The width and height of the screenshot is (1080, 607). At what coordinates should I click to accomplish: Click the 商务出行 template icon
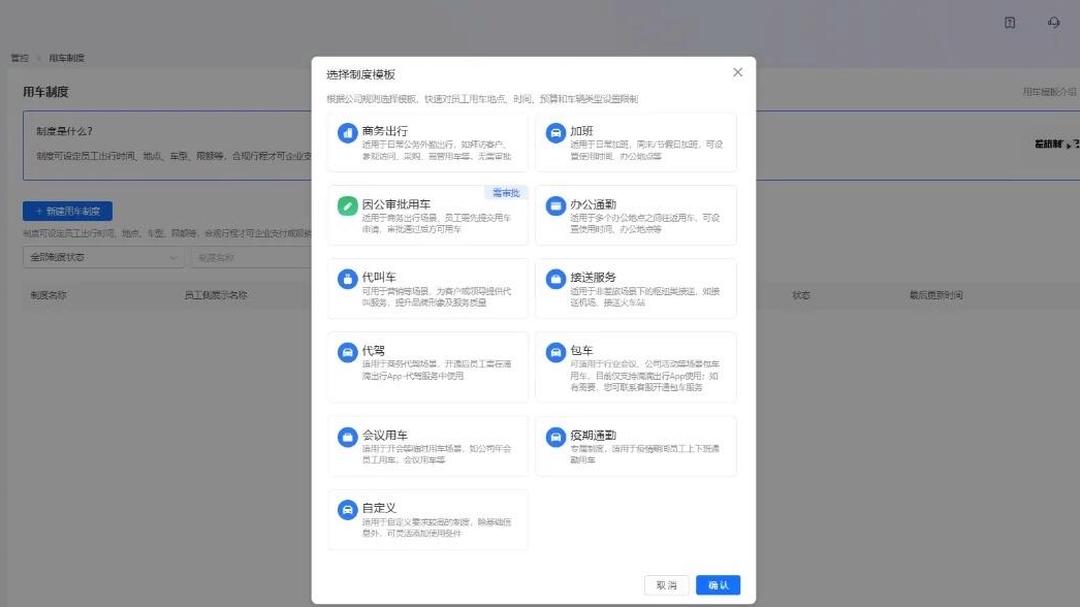click(346, 134)
